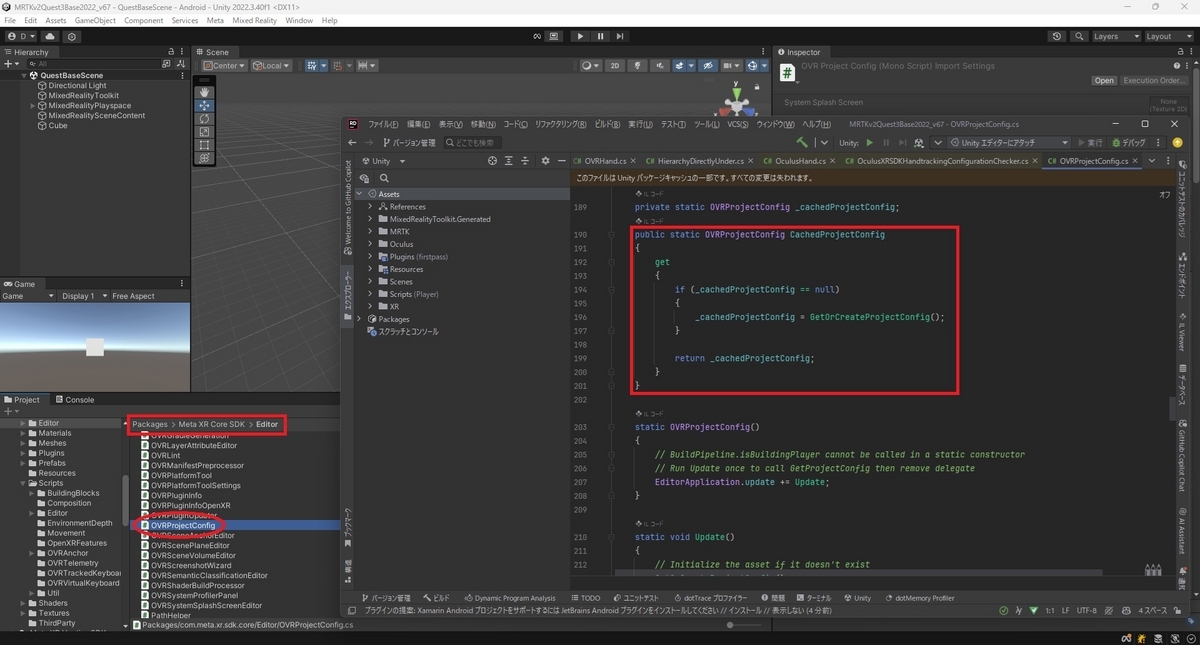This screenshot has height=645, width=1200.
Task: Select the Rotate tool in Scene toolbar
Action: pos(205,118)
